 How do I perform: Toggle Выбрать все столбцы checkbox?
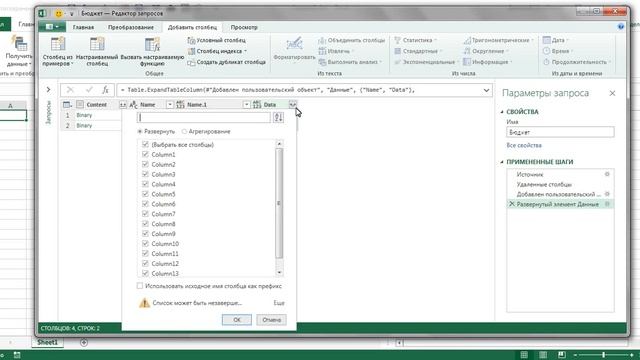pos(145,144)
